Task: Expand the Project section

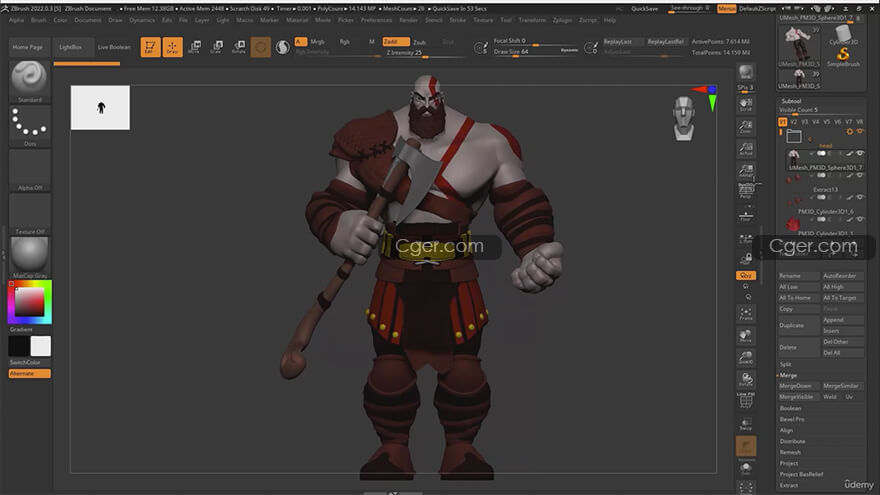Action: (789, 464)
